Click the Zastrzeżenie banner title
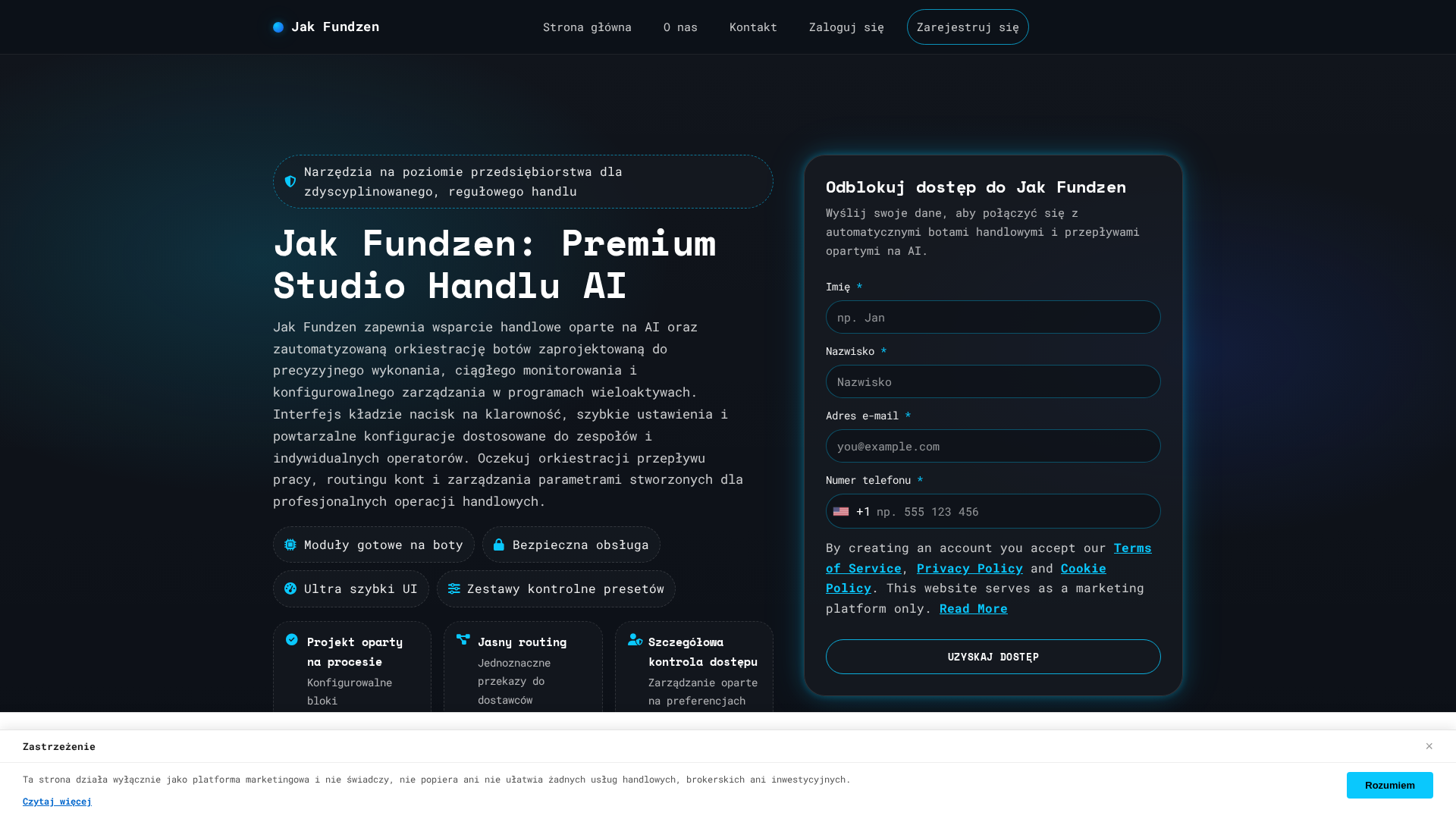This screenshot has width=1456, height=819. tap(59, 747)
